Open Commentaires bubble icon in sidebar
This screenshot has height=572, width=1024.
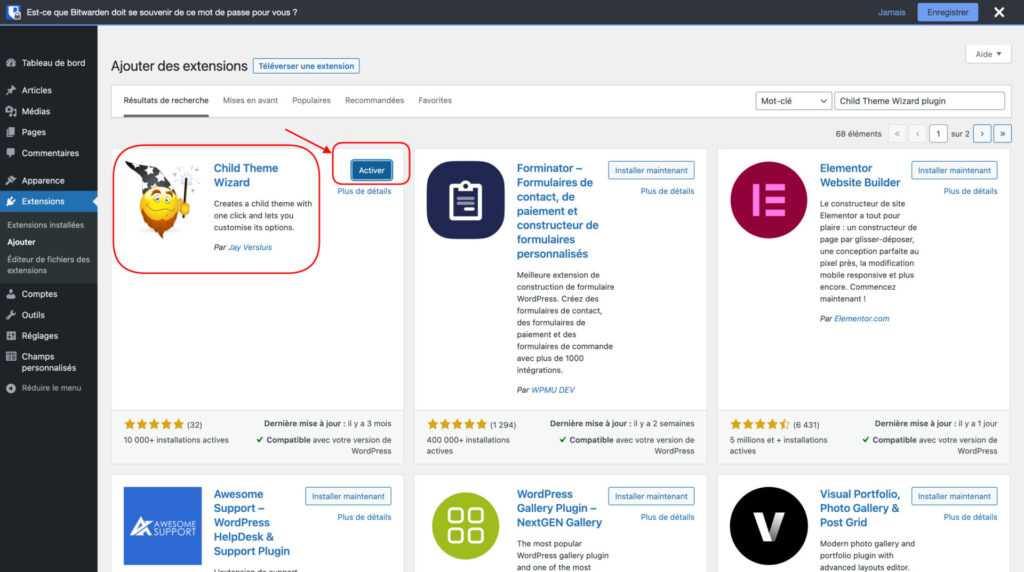(x=10, y=153)
